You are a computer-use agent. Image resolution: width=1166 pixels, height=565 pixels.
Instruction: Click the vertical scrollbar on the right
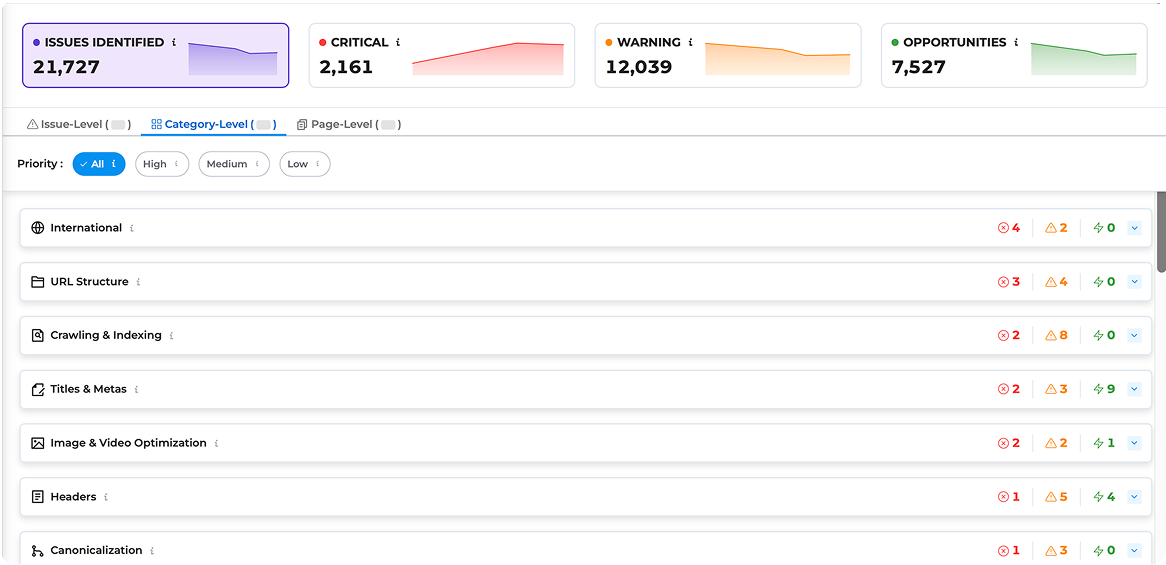(x=1161, y=230)
